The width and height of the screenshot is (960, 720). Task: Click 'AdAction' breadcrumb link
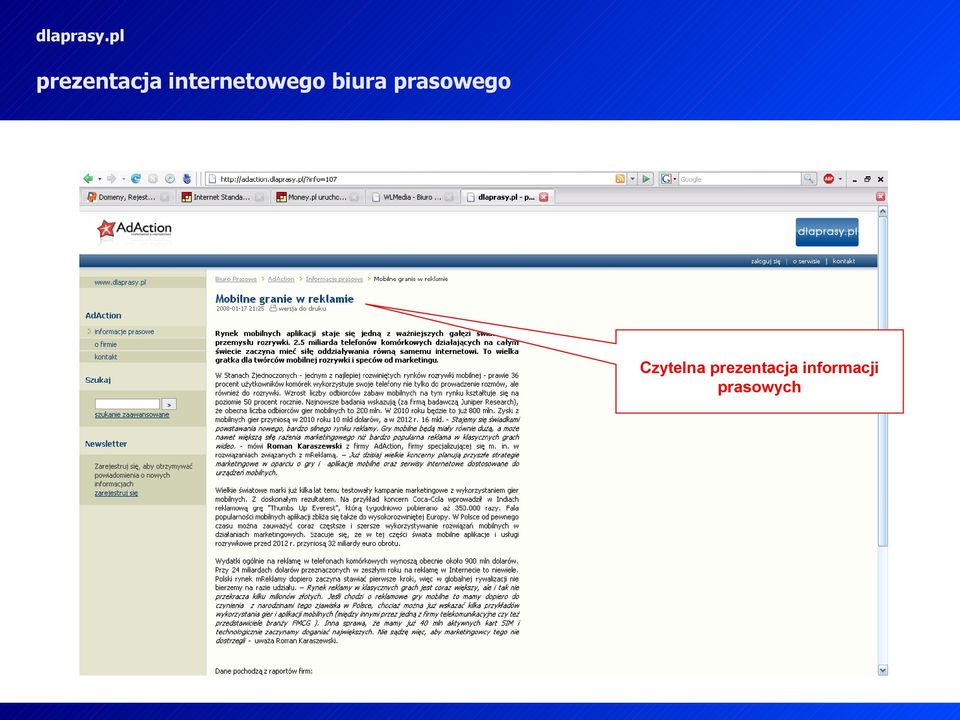[x=281, y=279]
